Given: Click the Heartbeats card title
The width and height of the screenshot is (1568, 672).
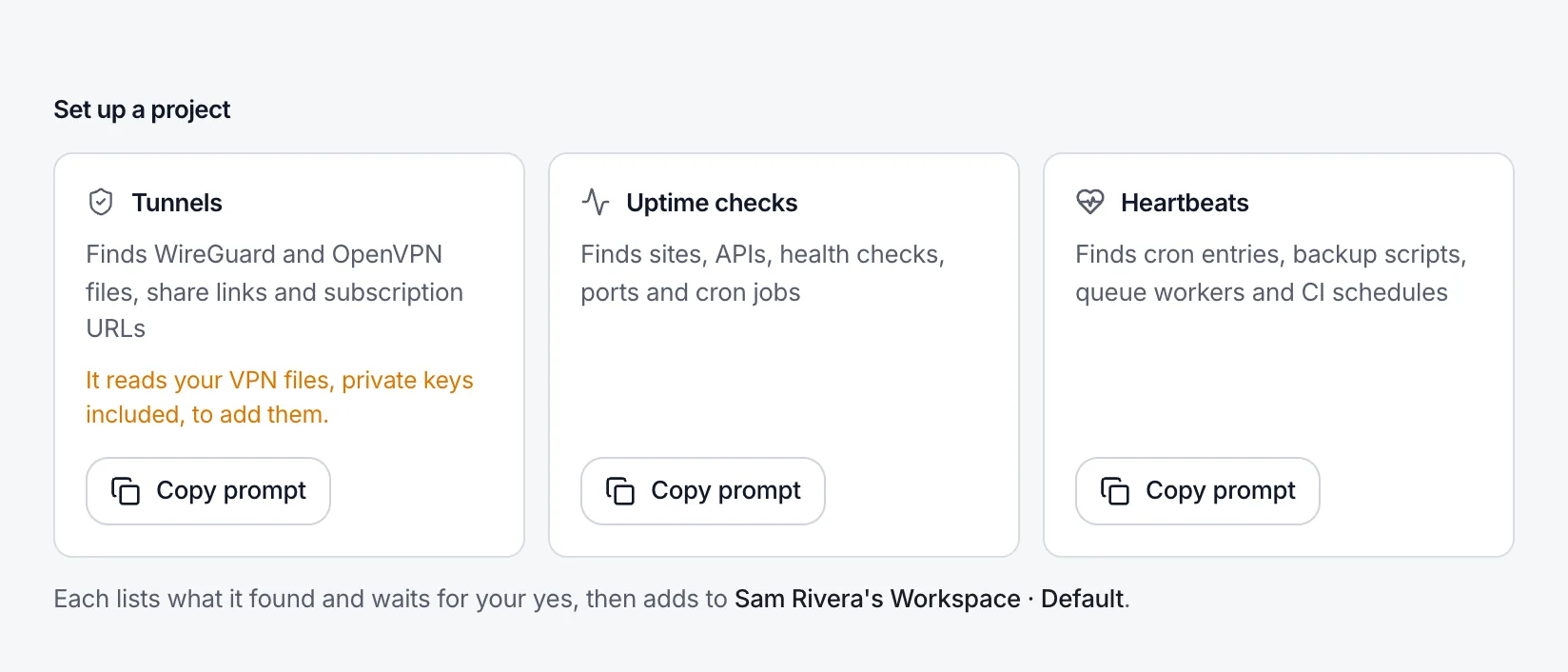Looking at the screenshot, I should pyautogui.click(x=1185, y=203).
